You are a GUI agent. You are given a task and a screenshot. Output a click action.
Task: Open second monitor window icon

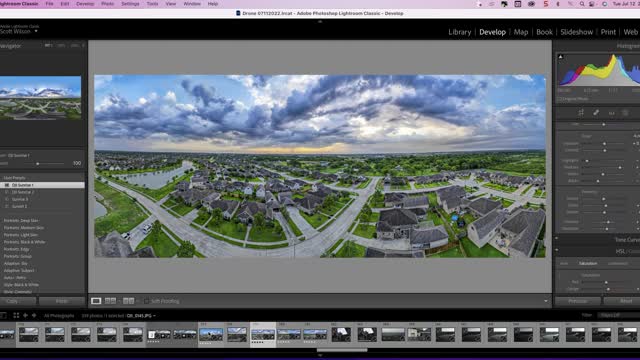tap(3, 316)
